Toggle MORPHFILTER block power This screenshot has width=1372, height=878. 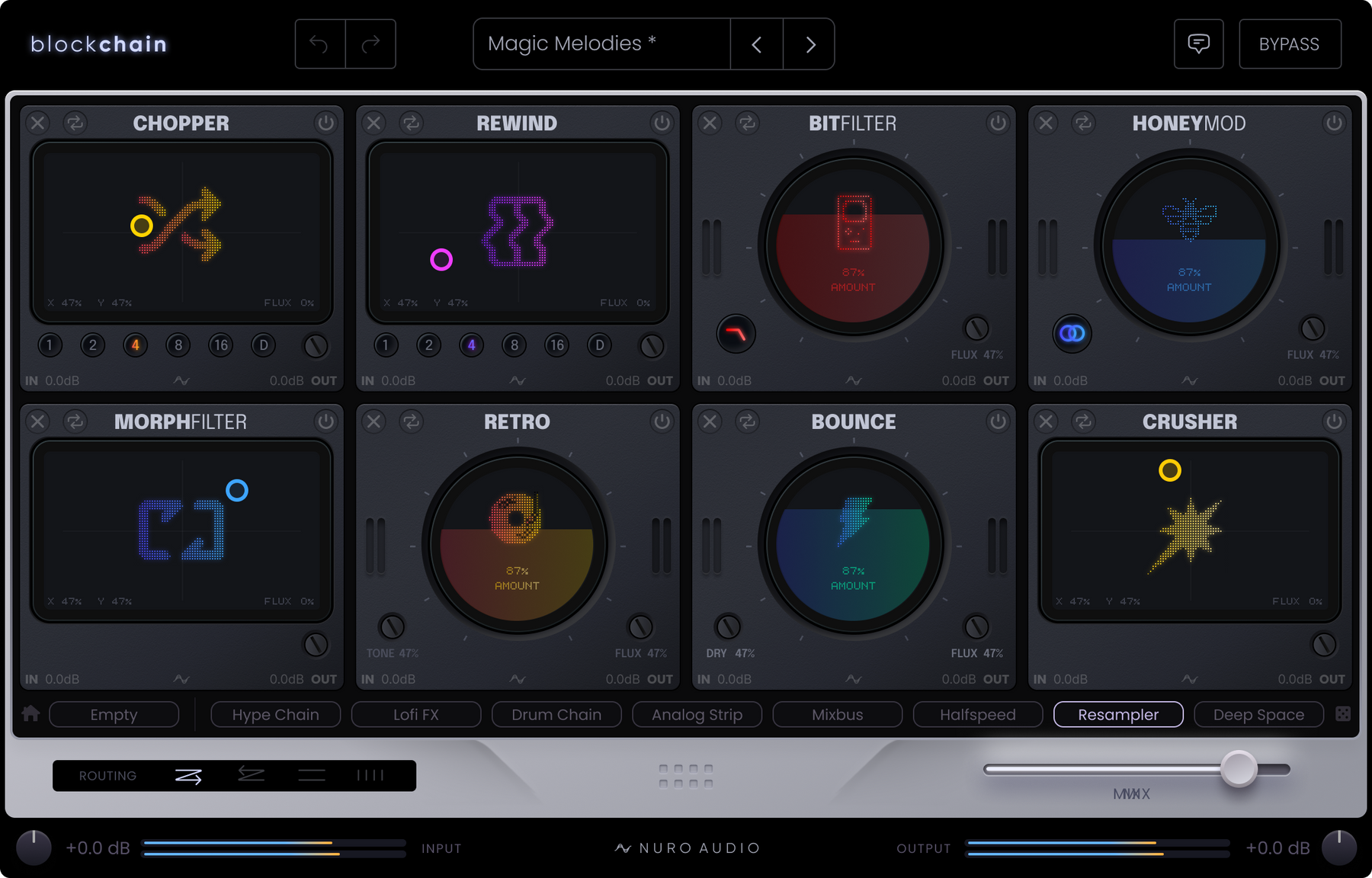326,421
